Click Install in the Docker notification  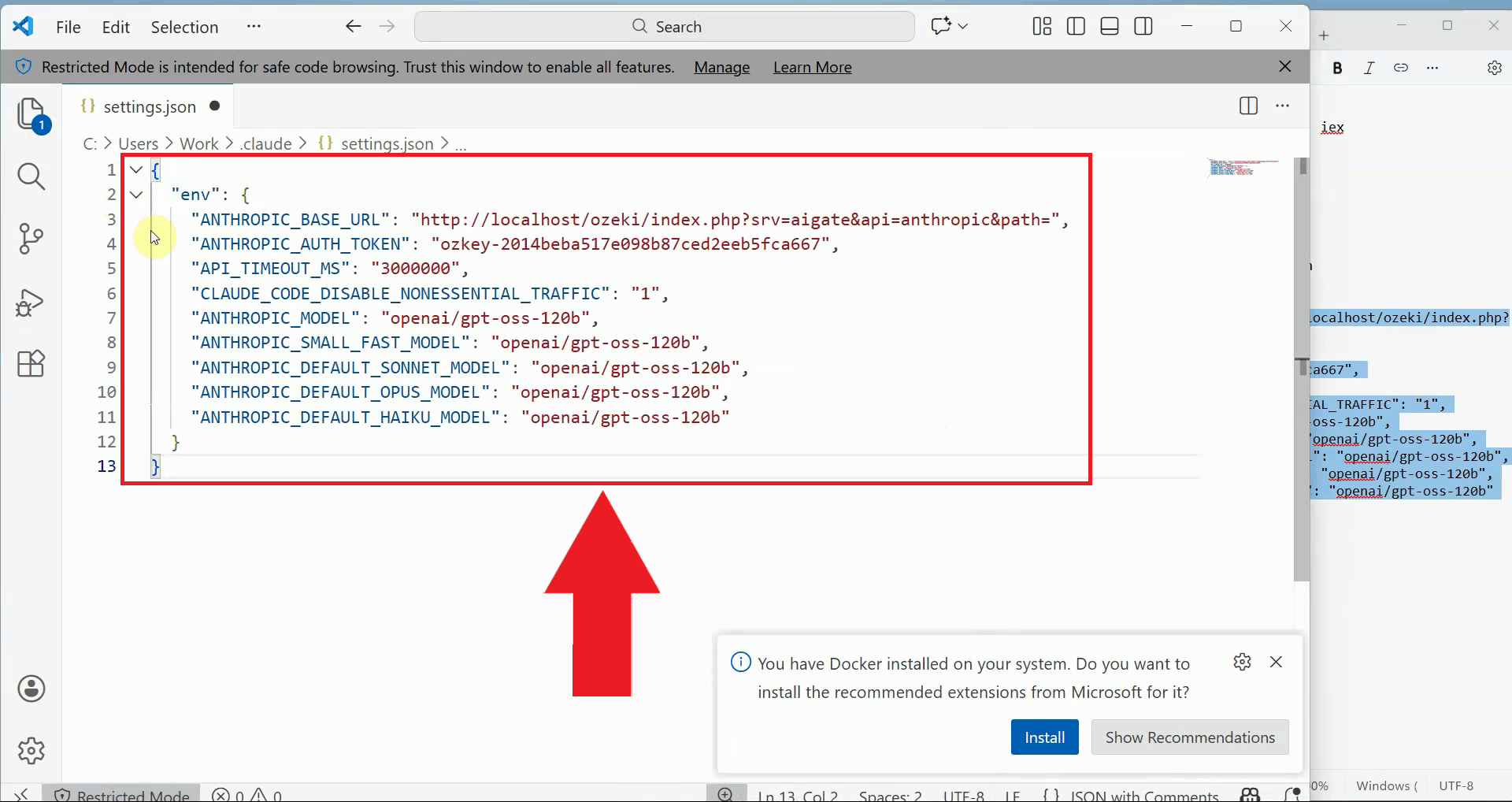click(1044, 737)
